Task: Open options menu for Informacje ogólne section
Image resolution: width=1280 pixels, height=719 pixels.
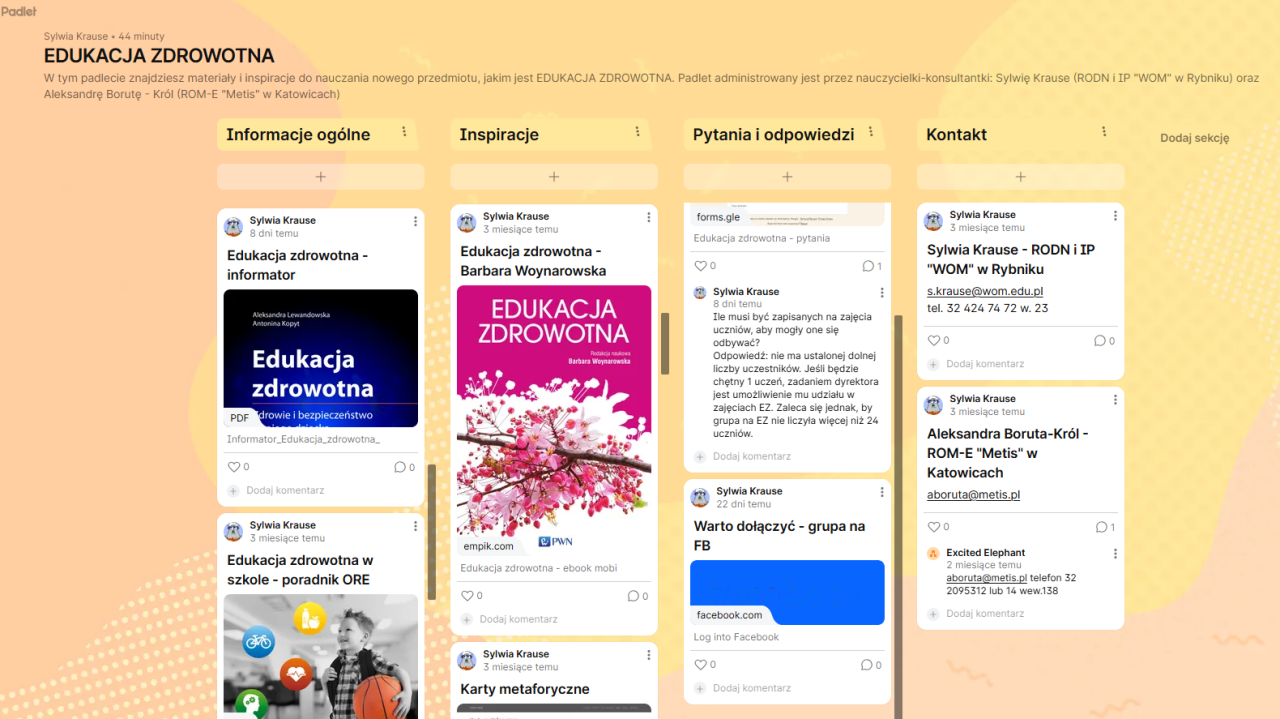Action: tap(404, 132)
